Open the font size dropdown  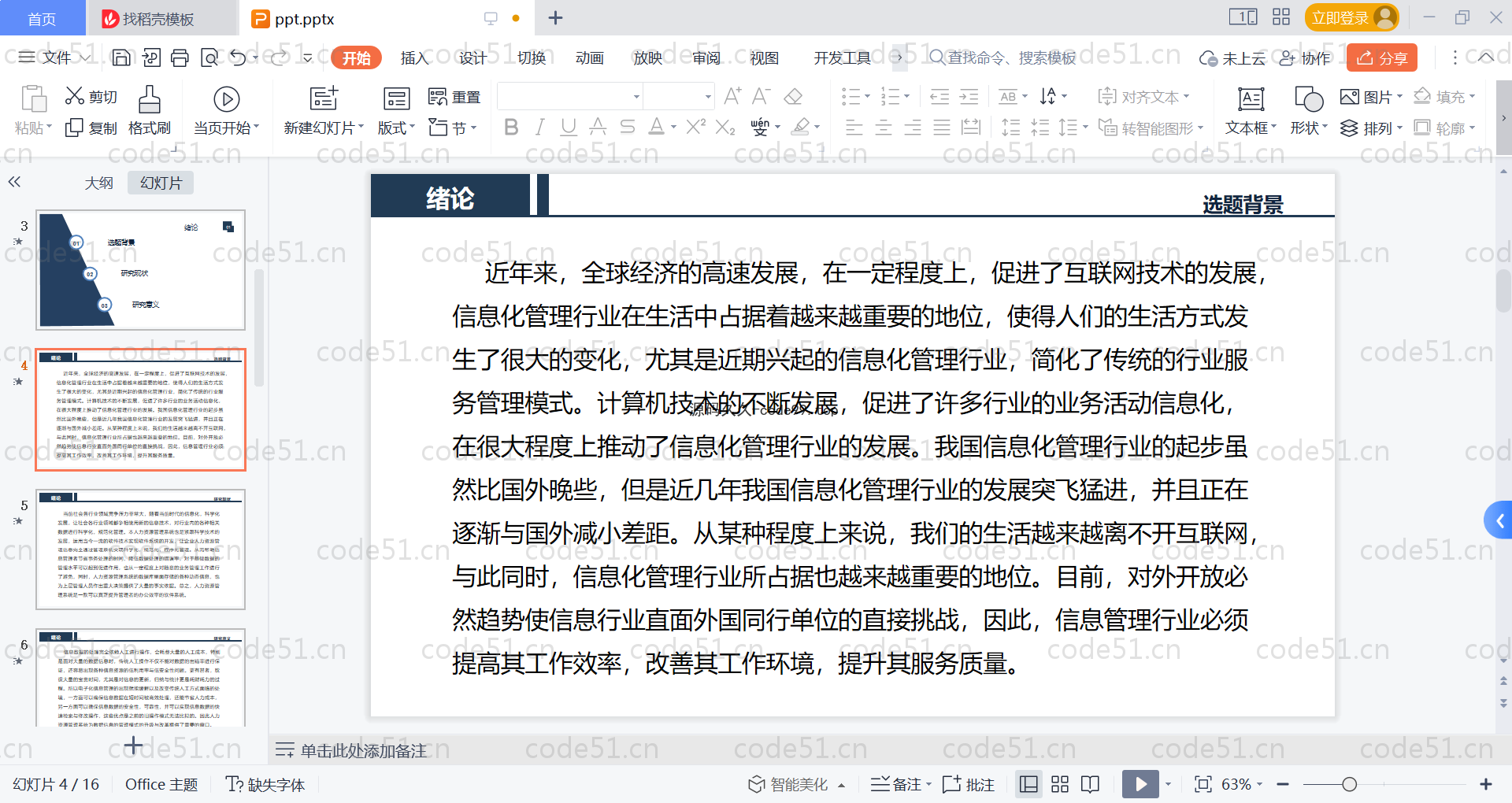708,96
